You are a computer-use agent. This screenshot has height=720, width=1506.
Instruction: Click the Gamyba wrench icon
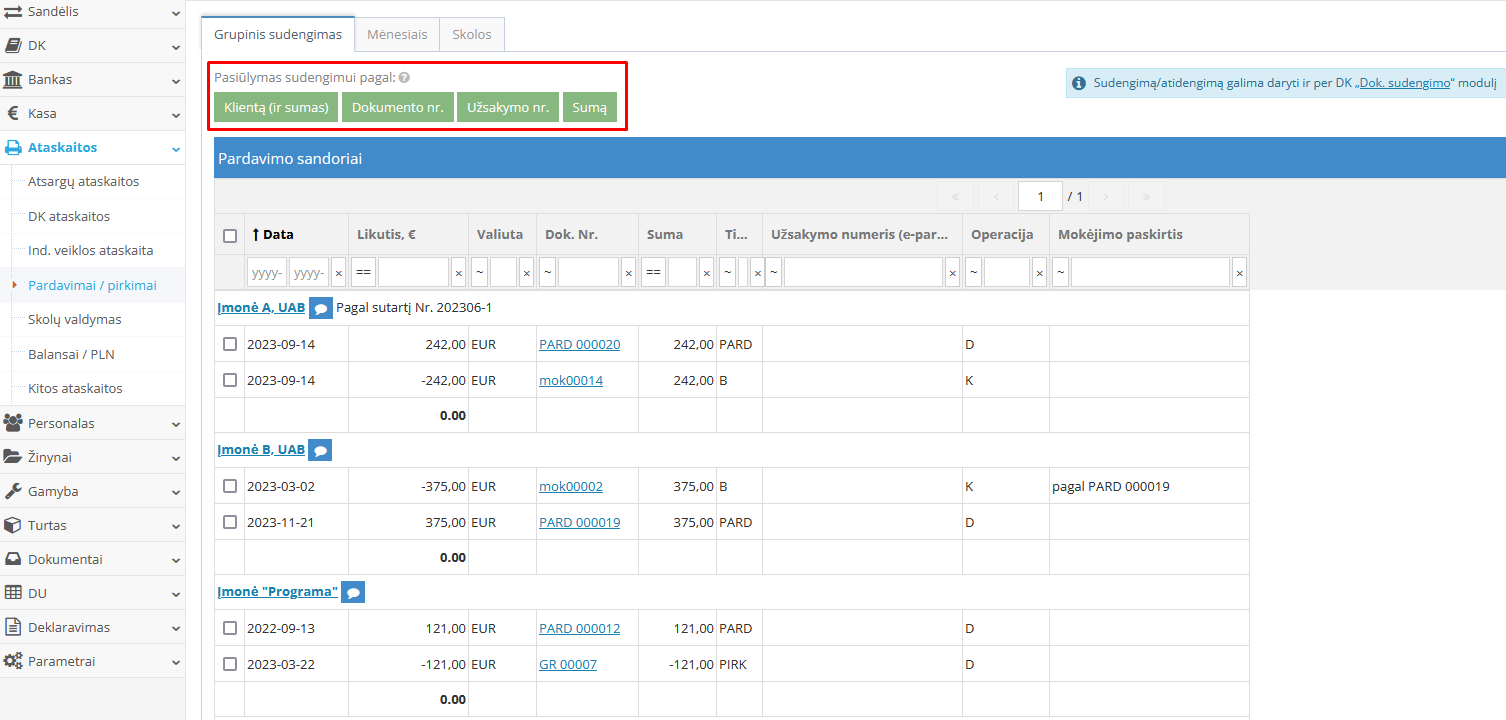(x=13, y=491)
